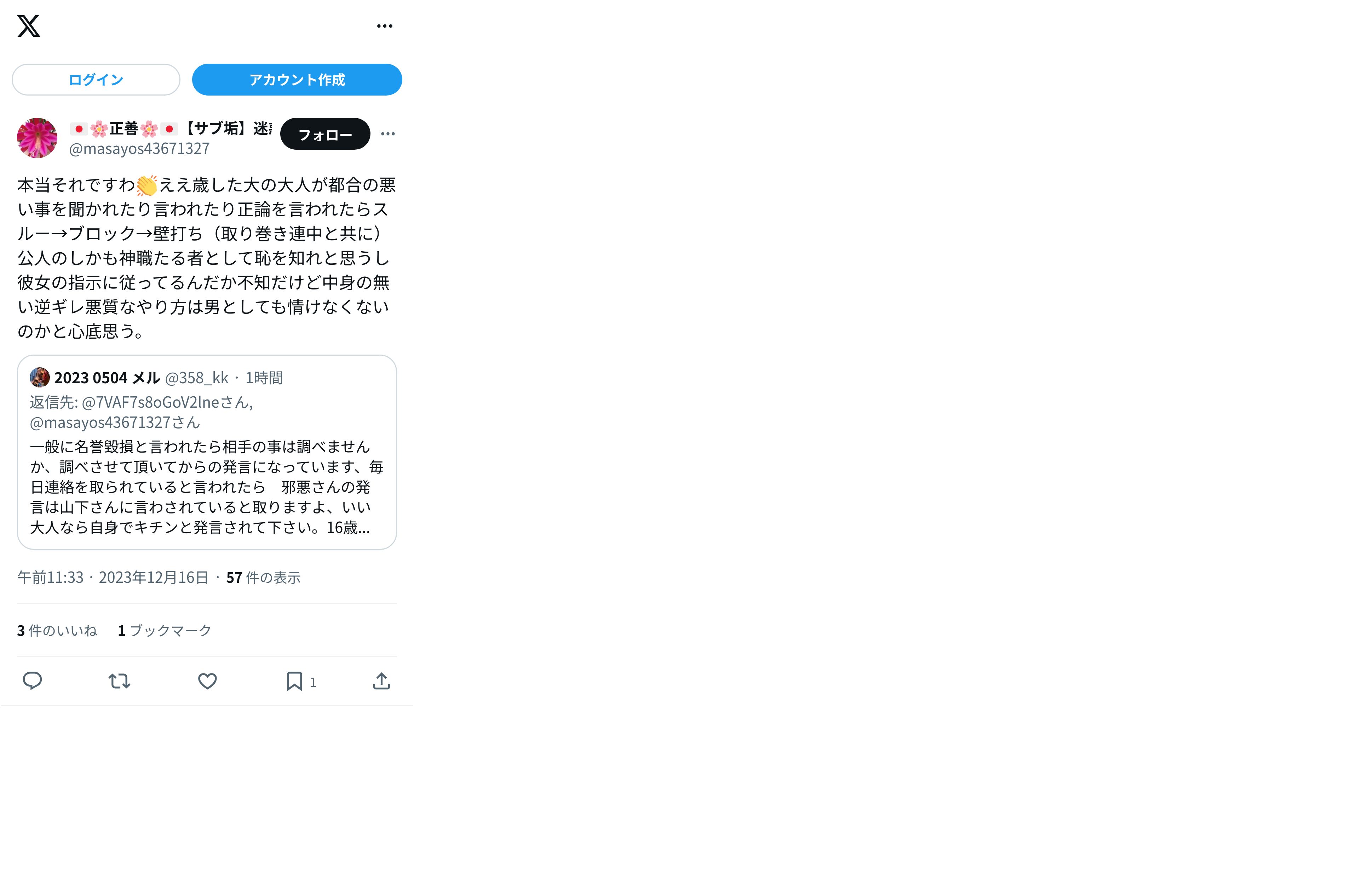Open the tweet's three-dot options menu

click(x=388, y=134)
